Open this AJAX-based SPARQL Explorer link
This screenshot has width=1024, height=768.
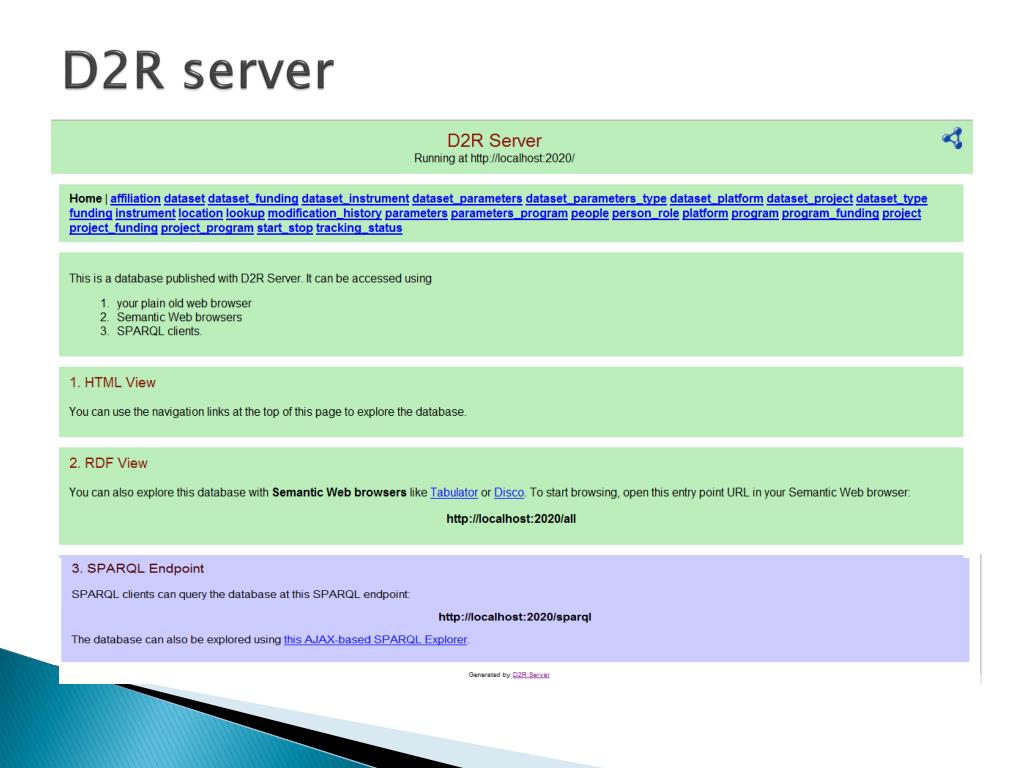[376, 639]
